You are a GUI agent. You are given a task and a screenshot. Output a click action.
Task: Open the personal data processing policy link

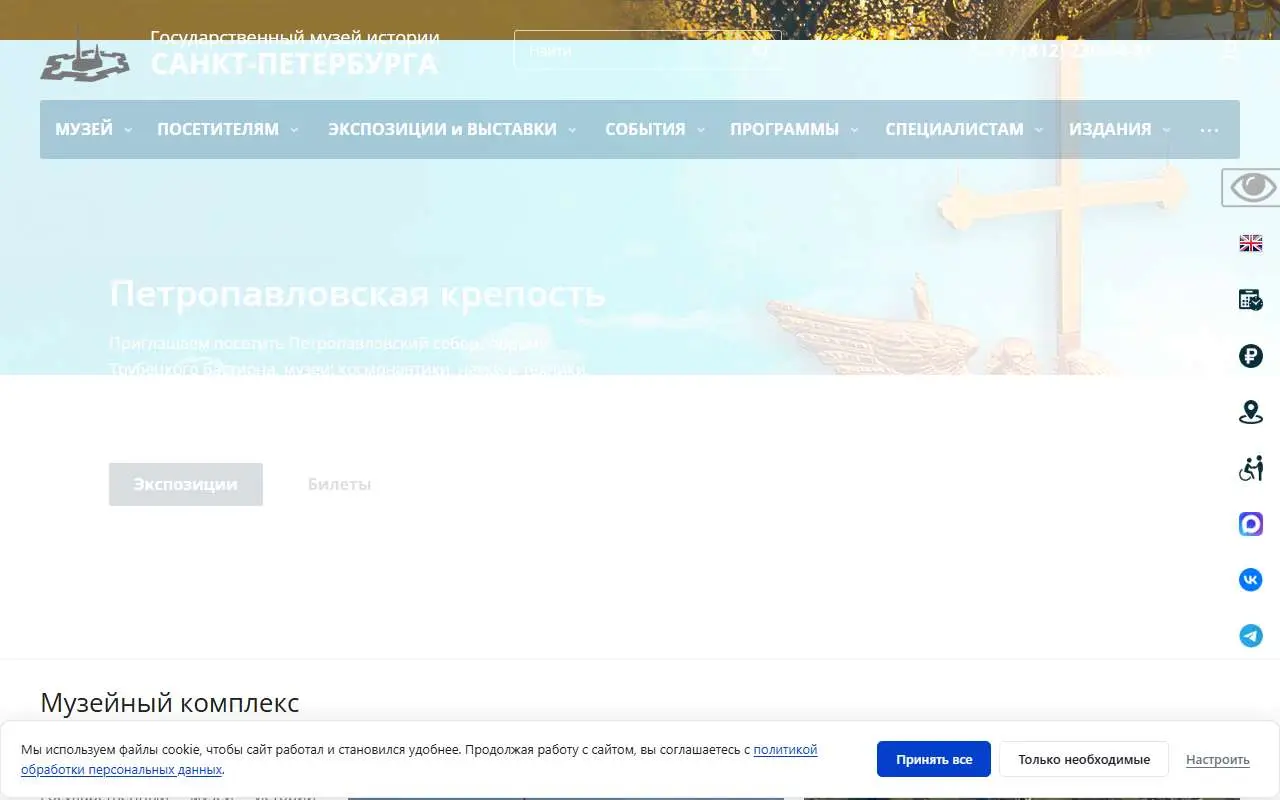(x=419, y=759)
